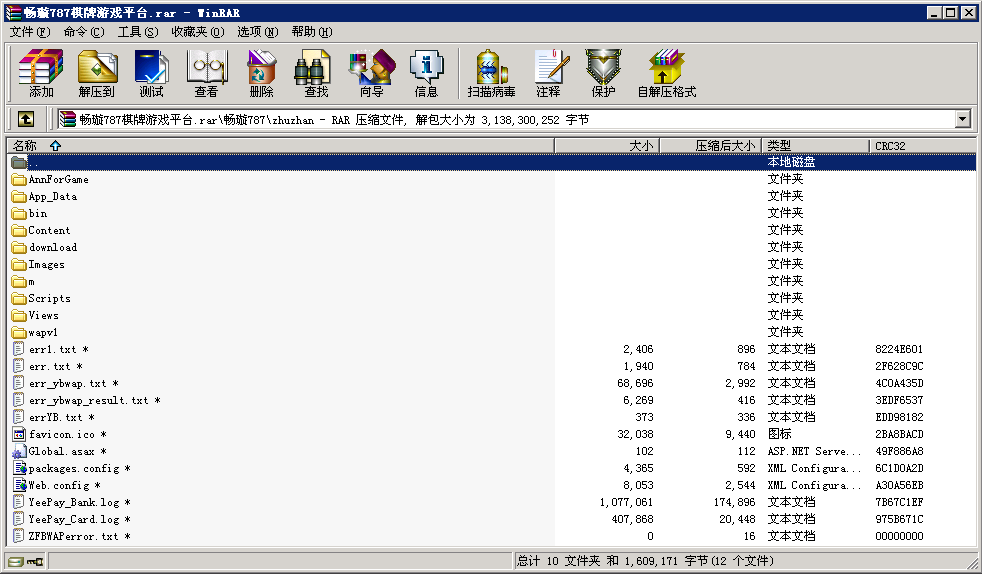Sort by the CRC32 column header
This screenshot has width=982, height=574.
(x=890, y=146)
